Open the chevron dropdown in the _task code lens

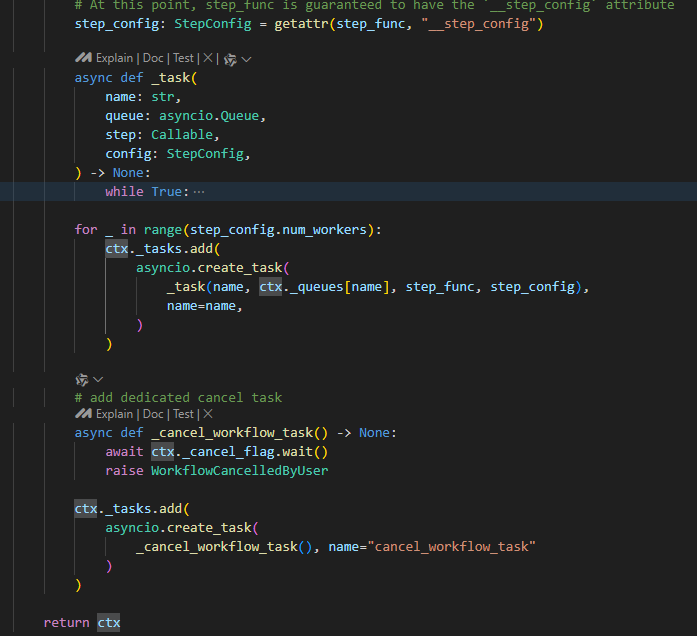246,59
